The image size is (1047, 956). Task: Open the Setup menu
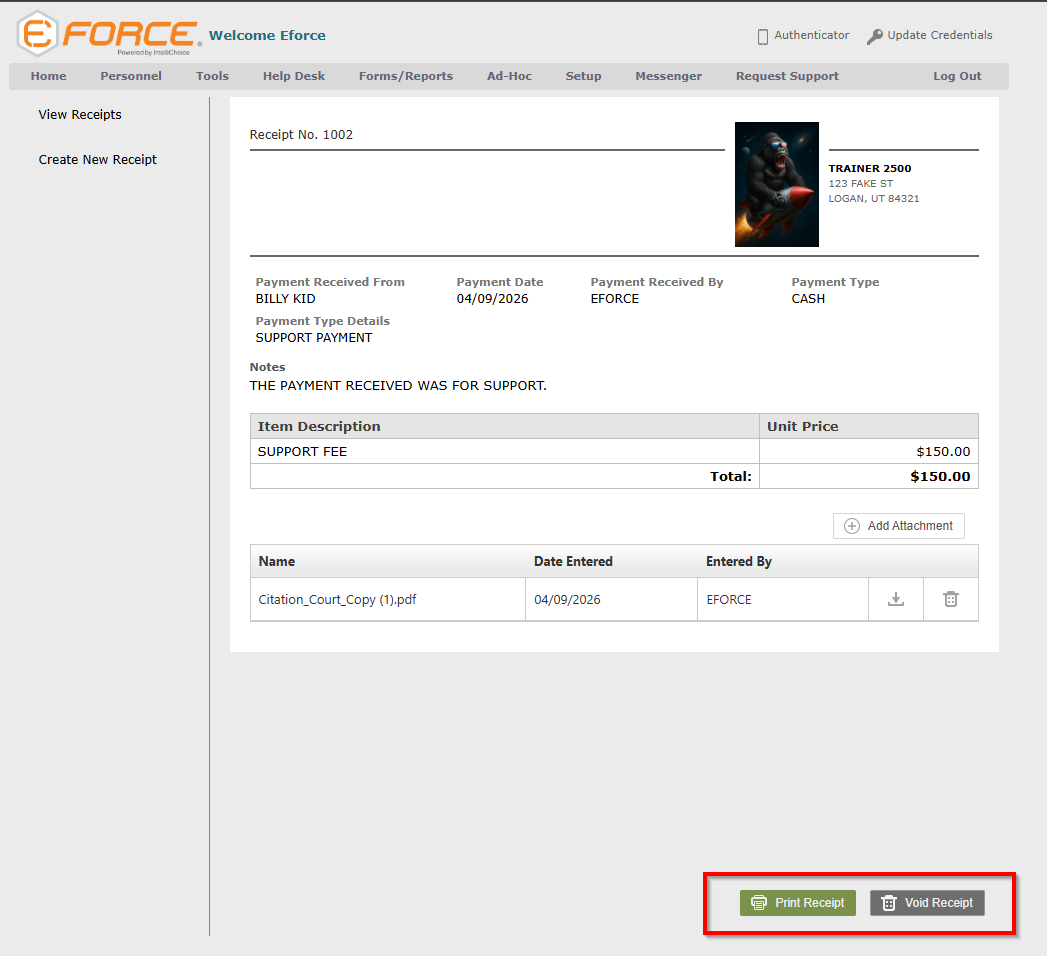583,76
